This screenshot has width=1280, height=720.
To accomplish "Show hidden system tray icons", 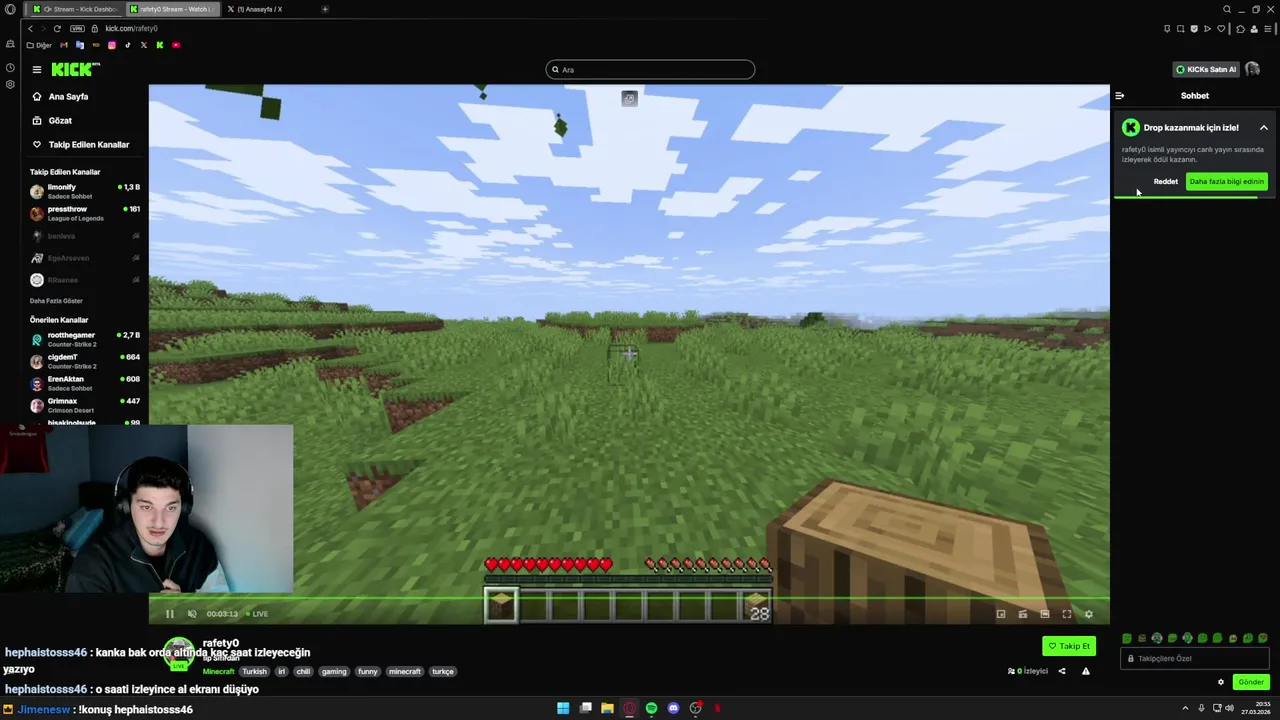I will (1185, 708).
